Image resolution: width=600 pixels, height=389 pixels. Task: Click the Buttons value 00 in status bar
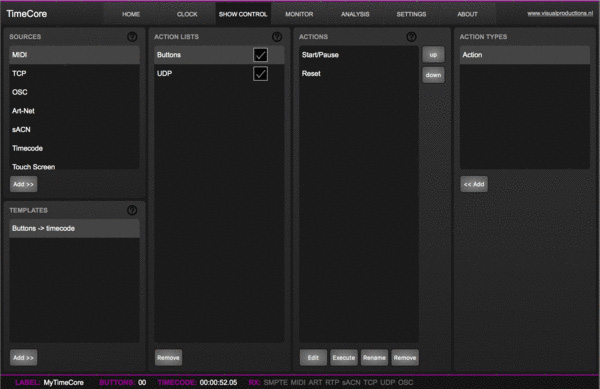[142, 382]
